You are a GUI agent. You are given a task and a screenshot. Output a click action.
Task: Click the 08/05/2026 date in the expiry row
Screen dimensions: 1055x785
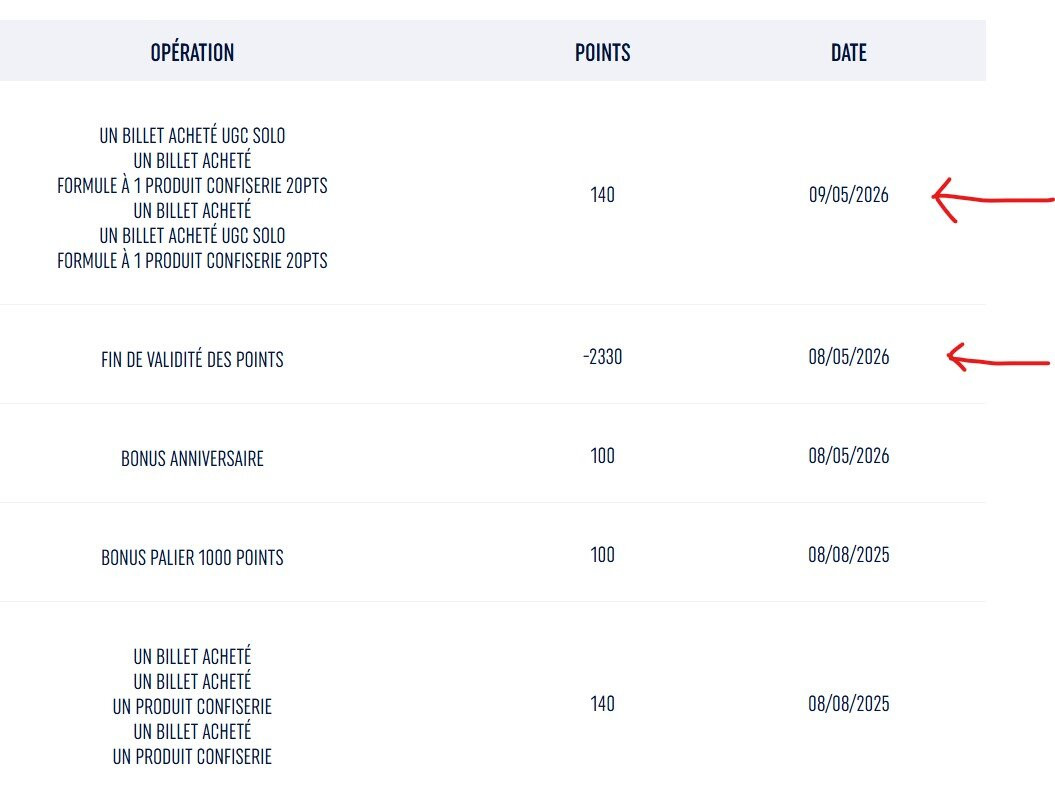(848, 357)
